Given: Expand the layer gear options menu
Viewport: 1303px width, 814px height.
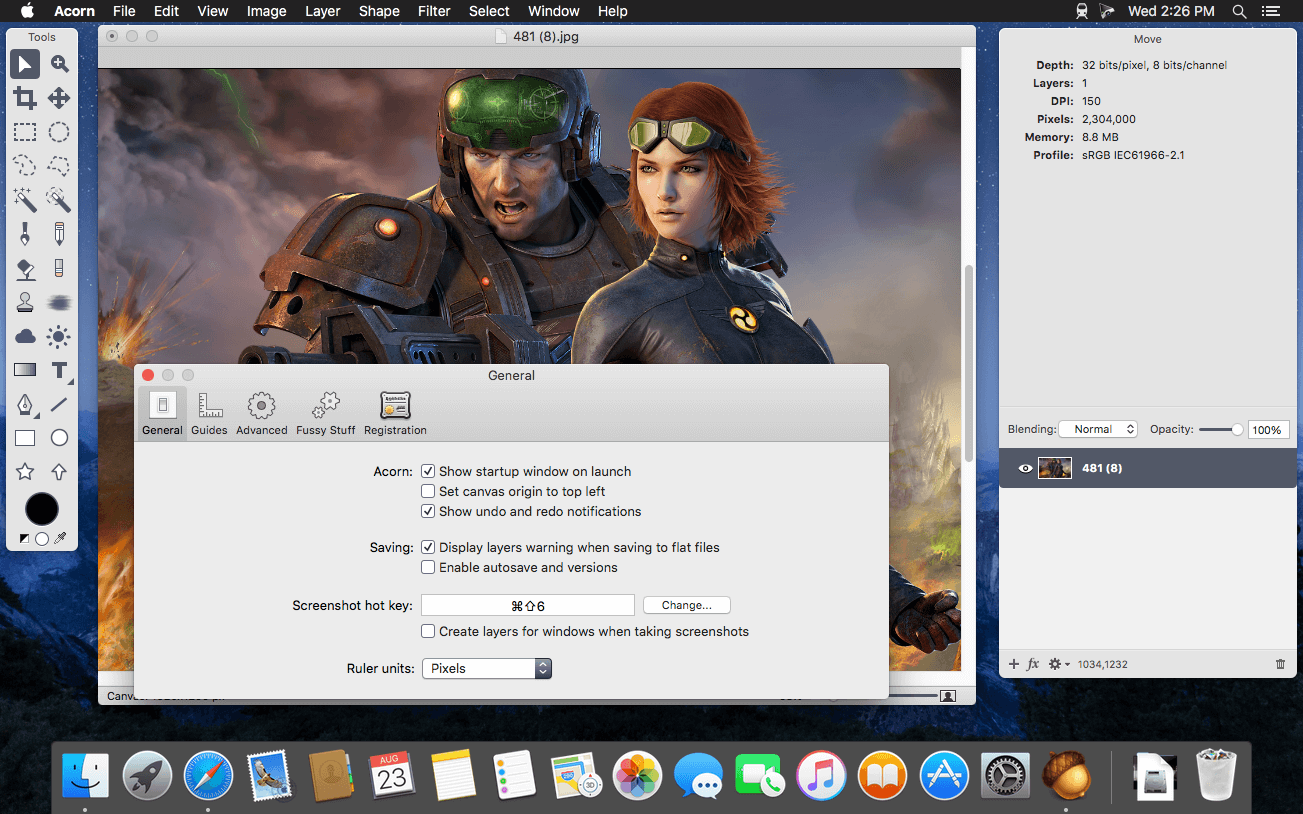Looking at the screenshot, I should [x=1058, y=664].
